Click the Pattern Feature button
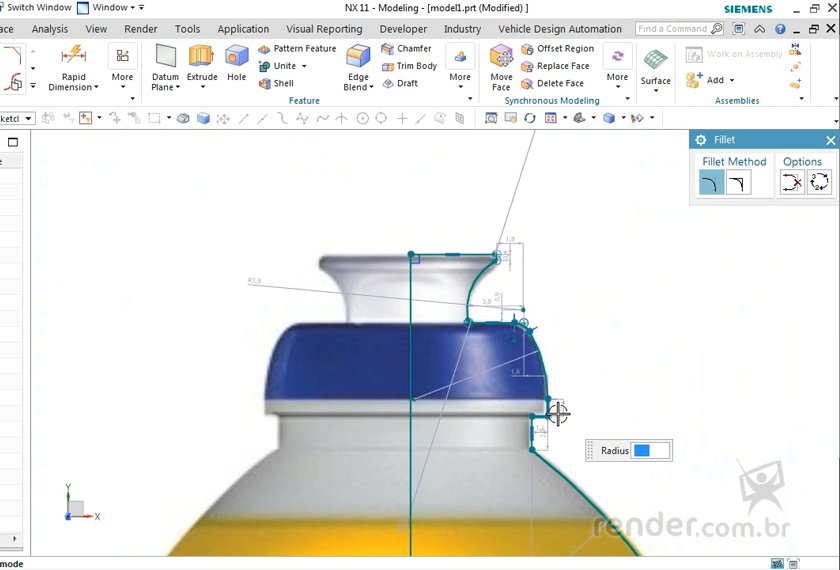The height and width of the screenshot is (570, 840). 297,49
